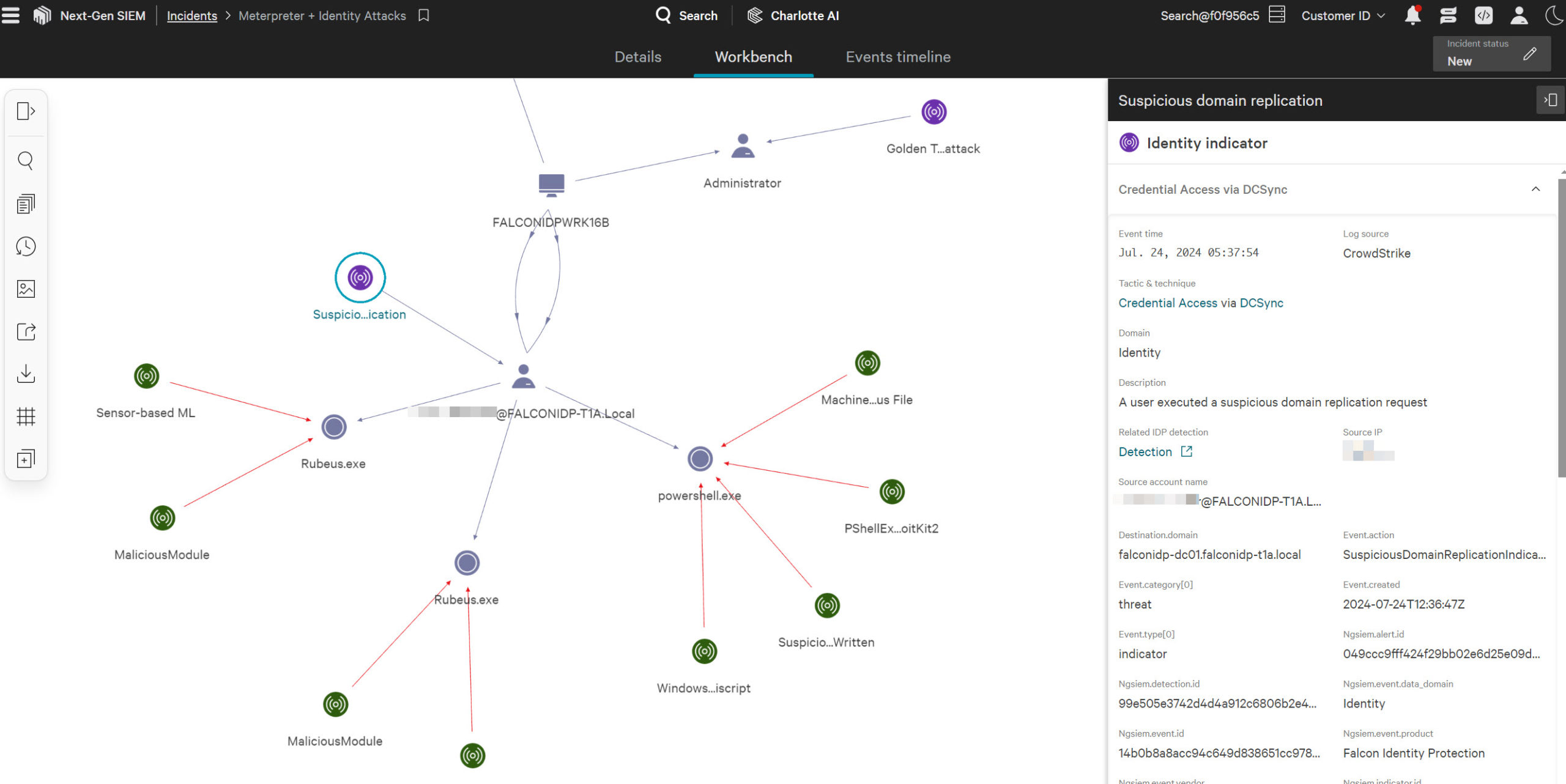Click the Search@f0f956c5 label
The image size is (1566, 784).
[x=1209, y=16]
